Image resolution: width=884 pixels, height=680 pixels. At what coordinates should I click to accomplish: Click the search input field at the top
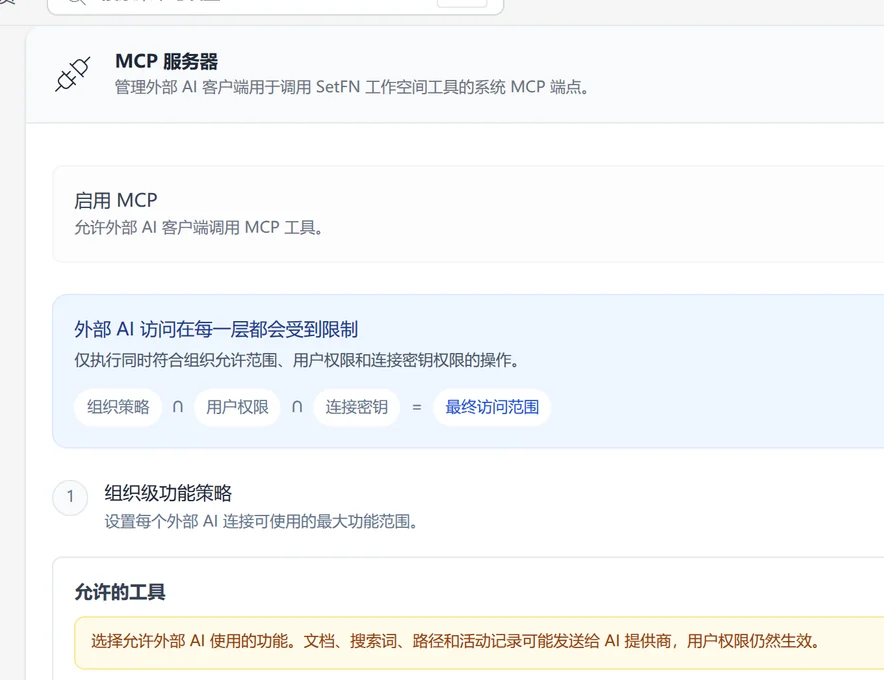click(275, 5)
